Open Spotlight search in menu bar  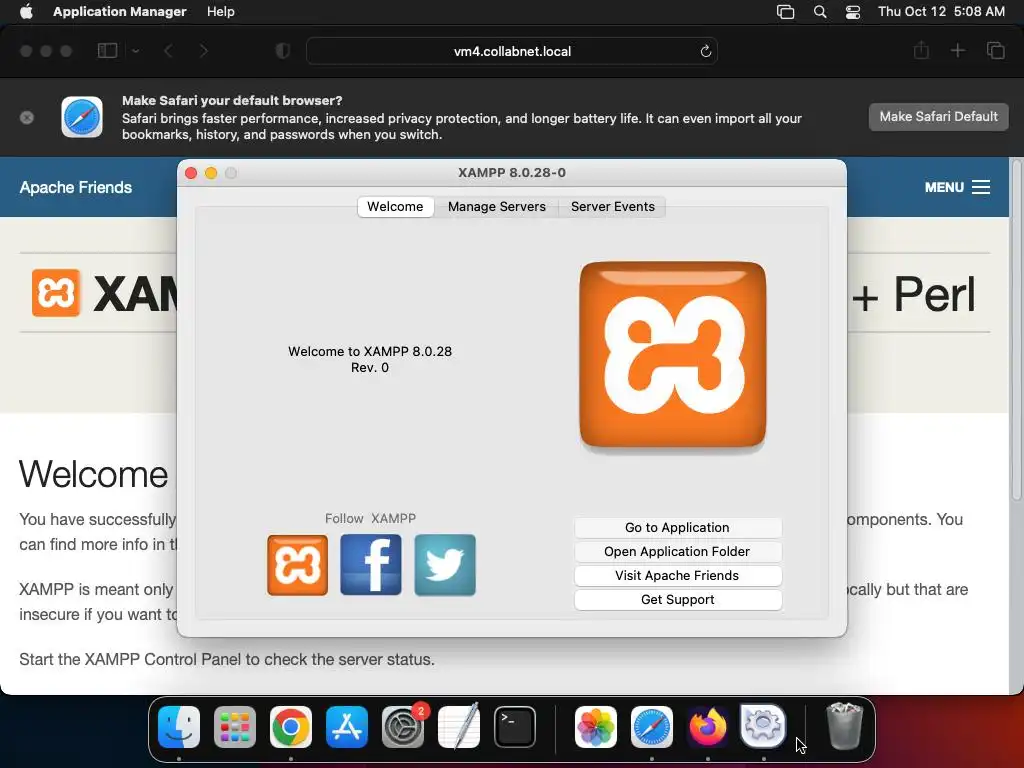(820, 12)
